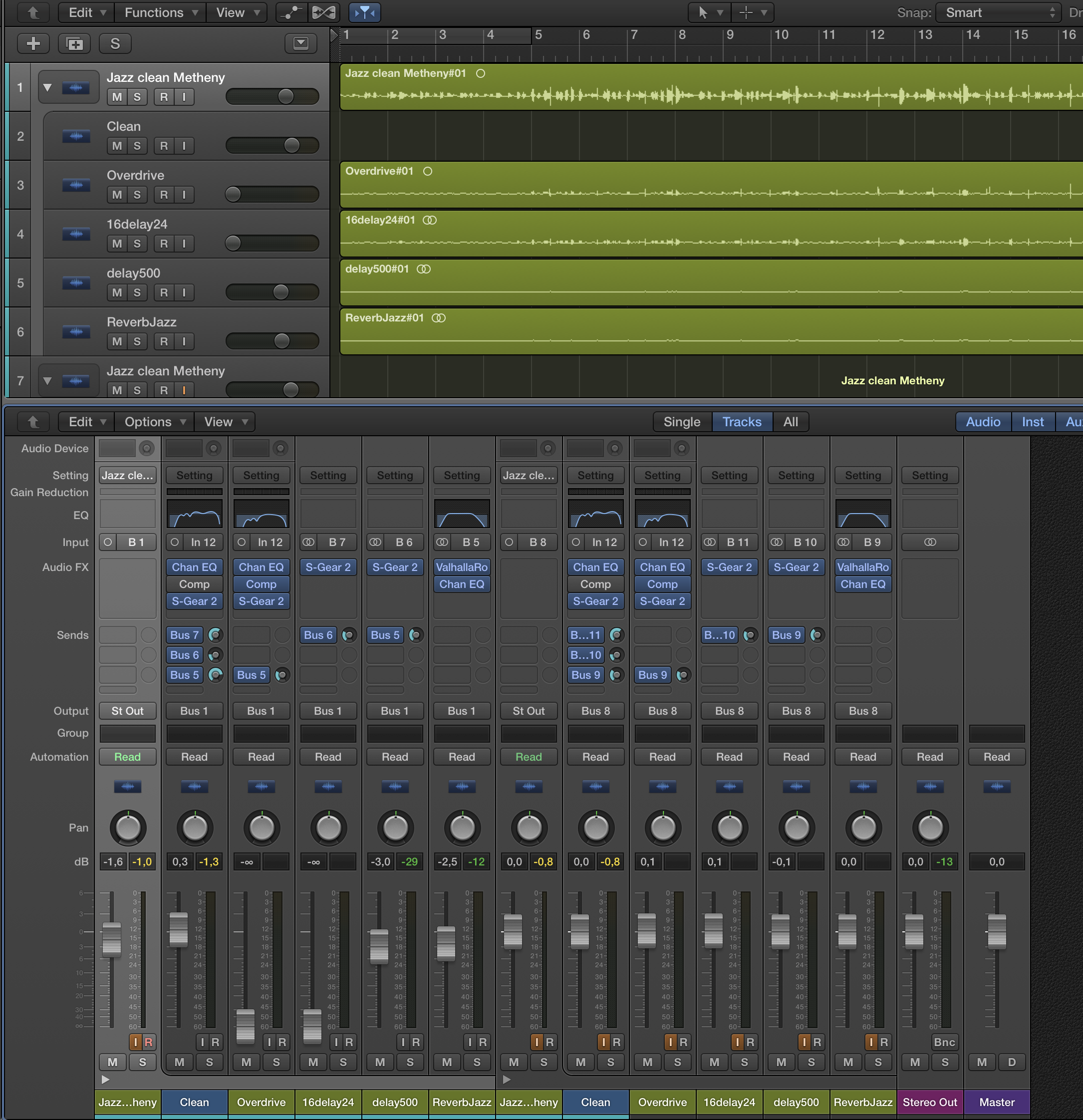Screen dimensions: 1083x1120
Task: Click the waveform icon on the Overdrive track header
Action: pos(76,185)
